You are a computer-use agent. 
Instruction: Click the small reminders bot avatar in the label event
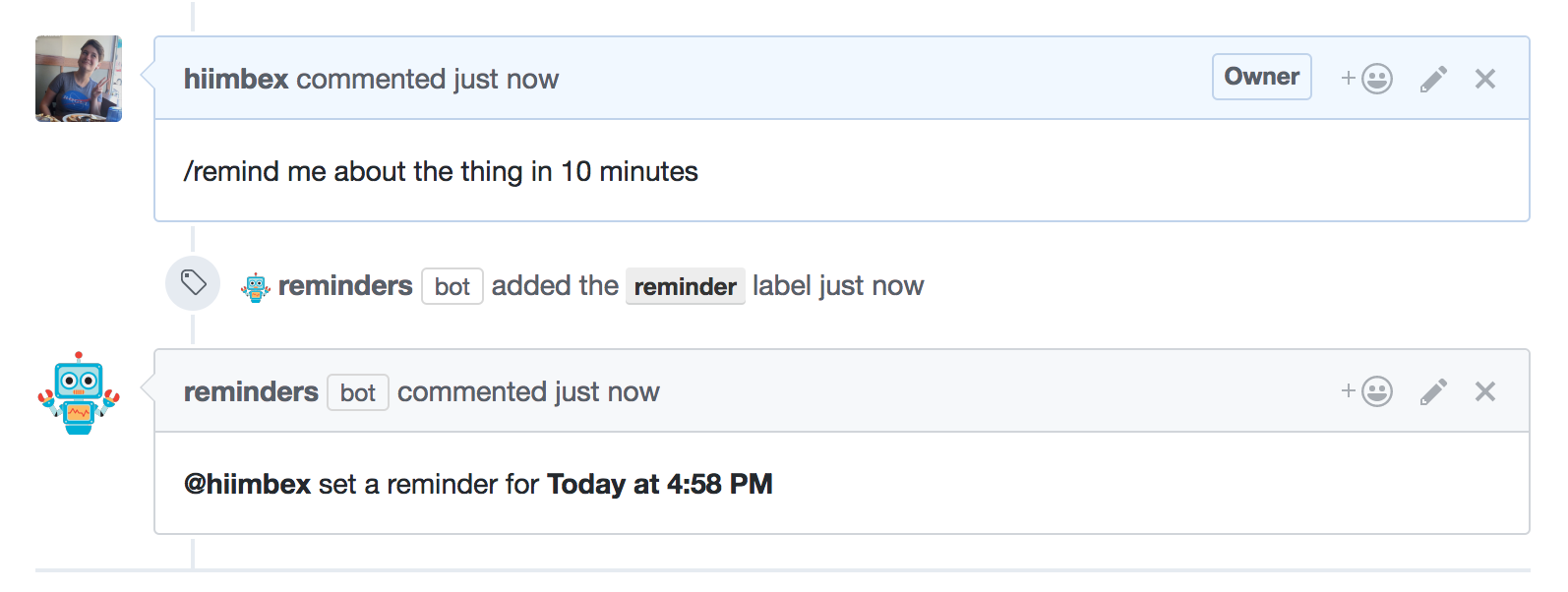[256, 287]
